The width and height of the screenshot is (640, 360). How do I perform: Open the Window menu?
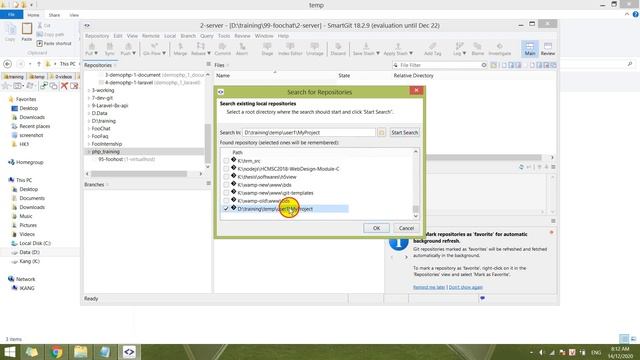[264, 36]
